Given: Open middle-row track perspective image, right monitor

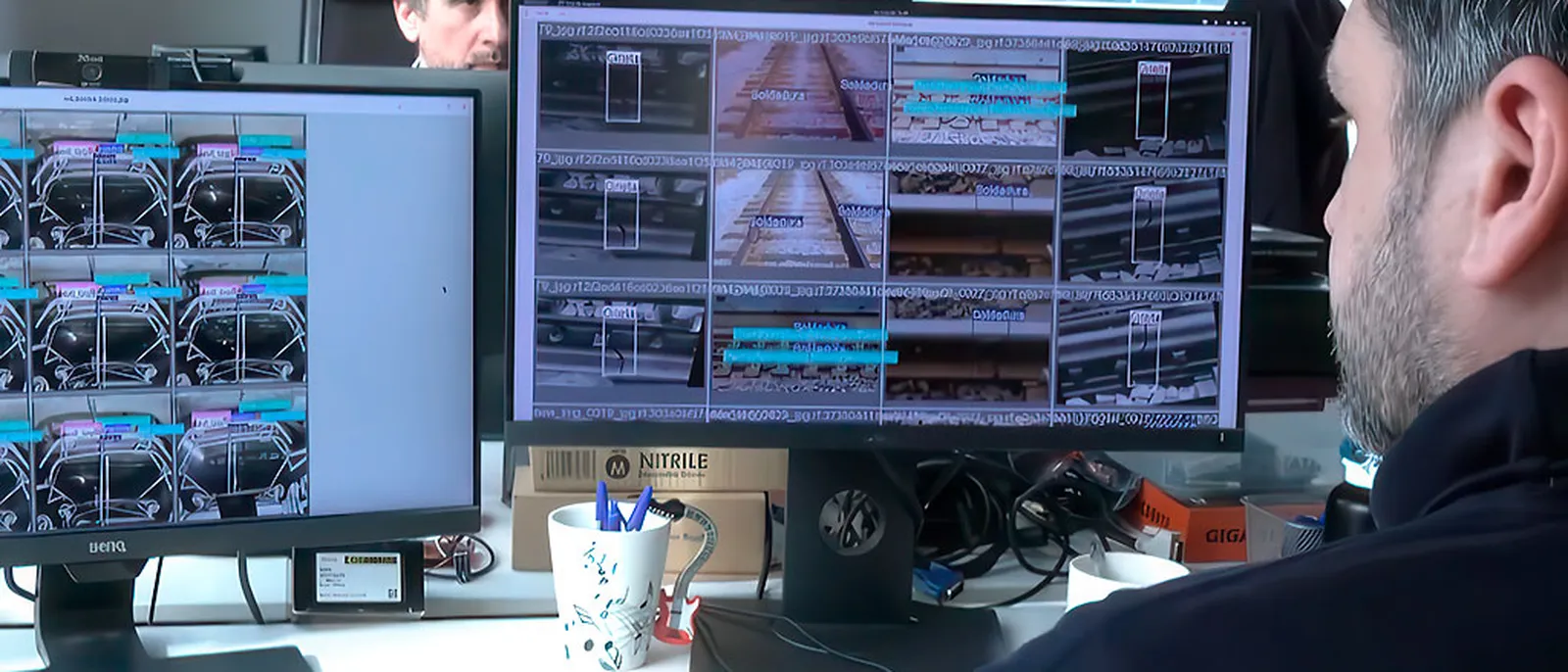Looking at the screenshot, I should click(x=799, y=219).
